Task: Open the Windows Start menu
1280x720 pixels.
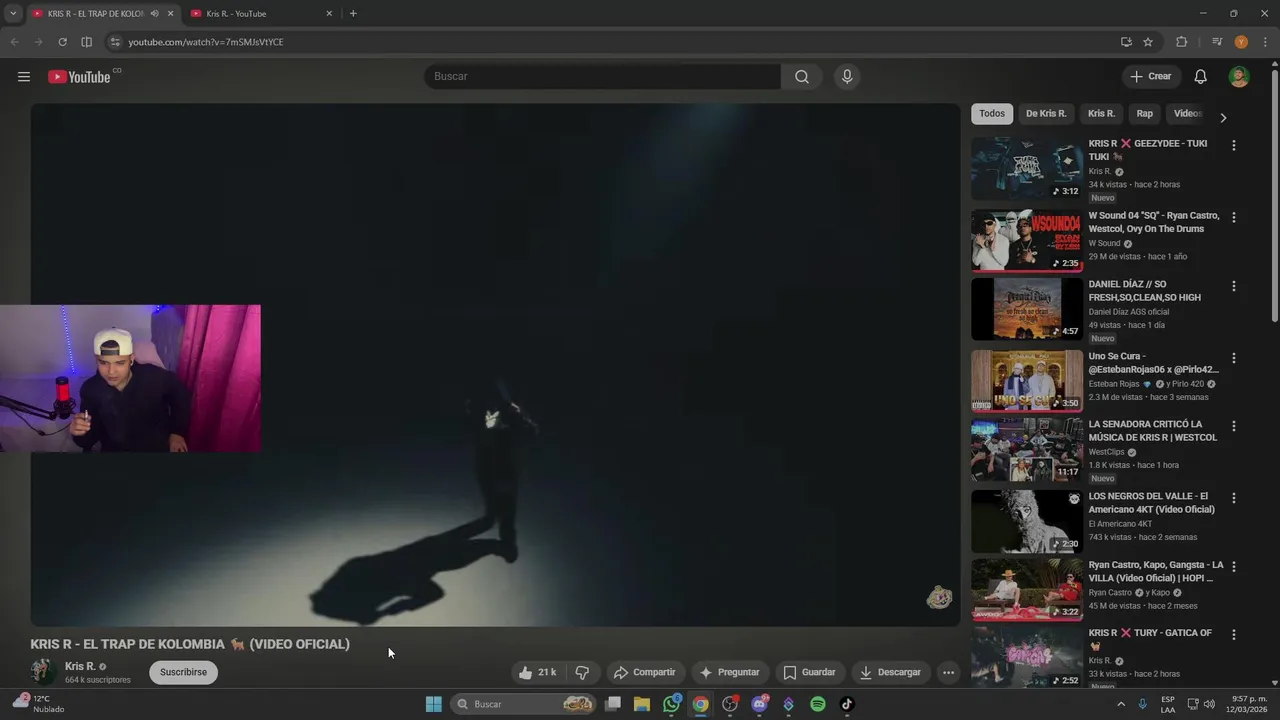Action: [433, 704]
